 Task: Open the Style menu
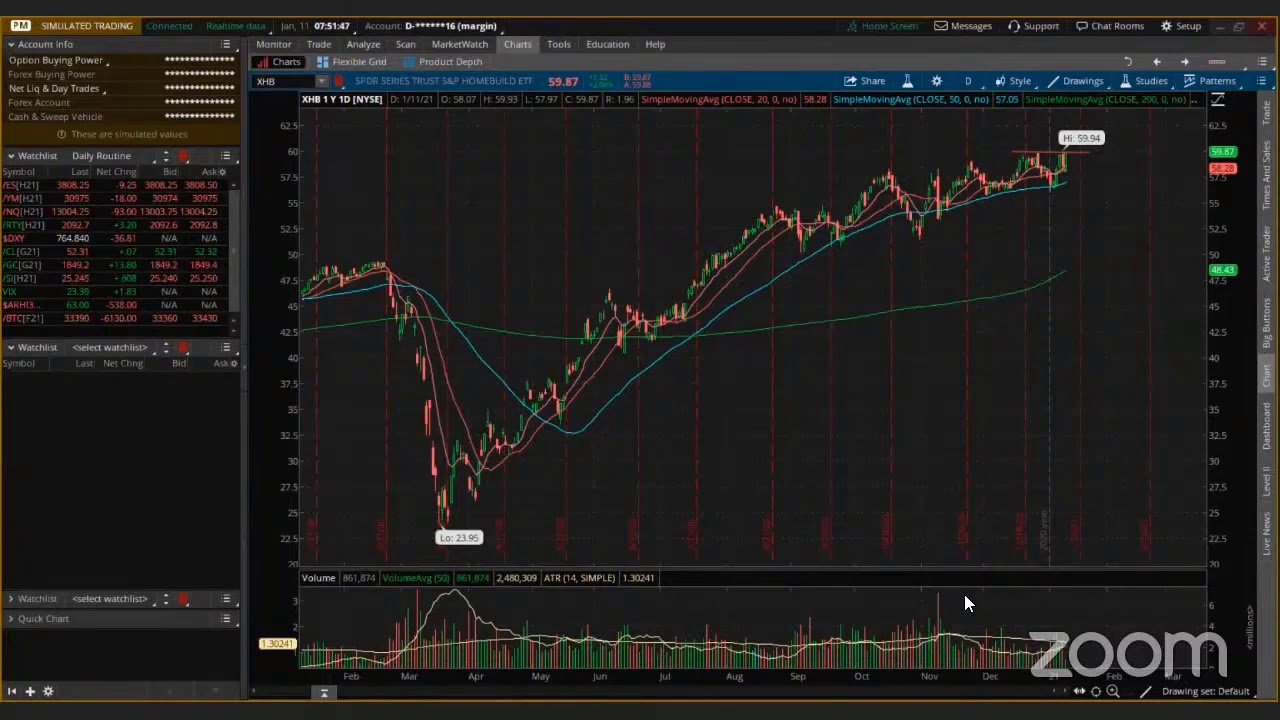(x=1013, y=81)
